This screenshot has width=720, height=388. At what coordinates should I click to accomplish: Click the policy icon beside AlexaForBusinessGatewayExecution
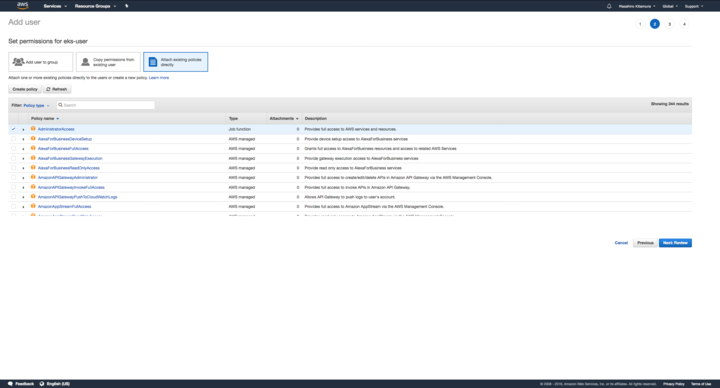(x=33, y=157)
